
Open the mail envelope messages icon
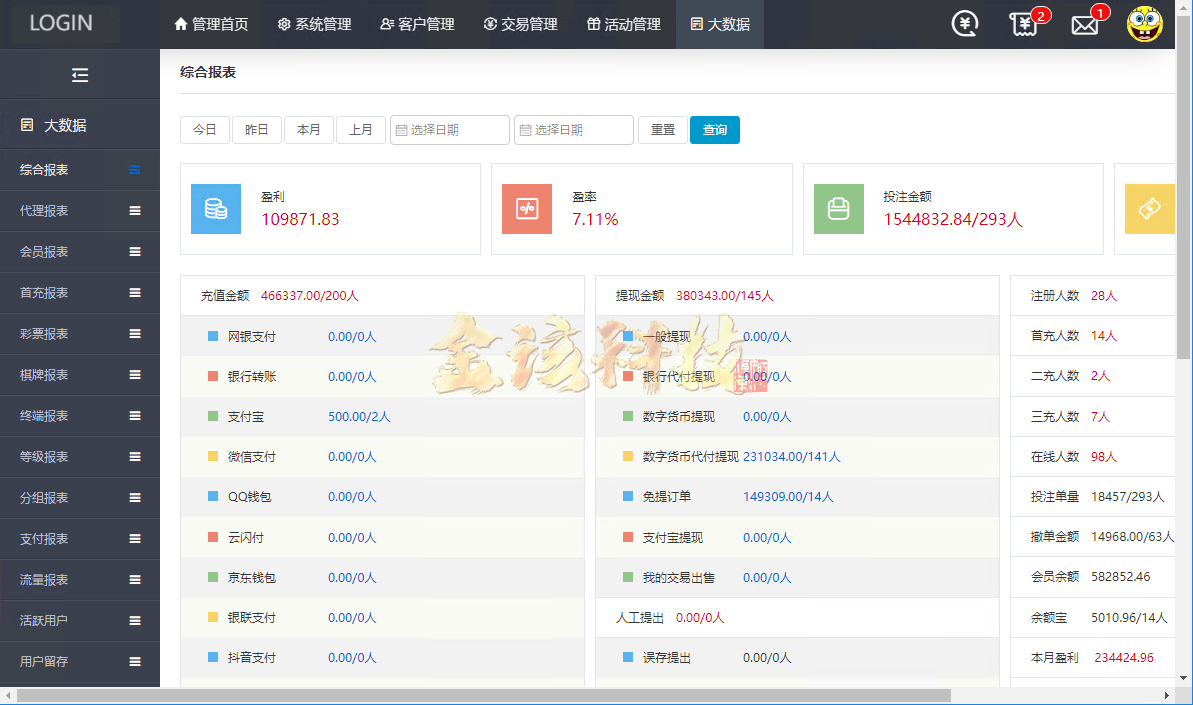pyautogui.click(x=1084, y=25)
